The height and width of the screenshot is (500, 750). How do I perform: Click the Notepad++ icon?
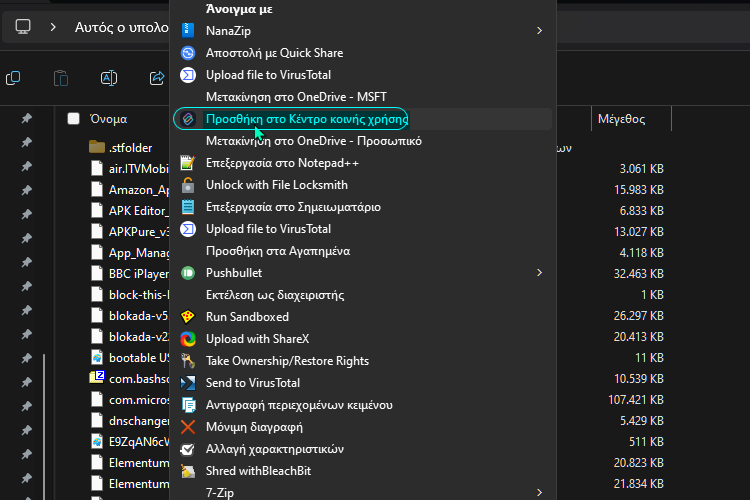pyautogui.click(x=188, y=163)
